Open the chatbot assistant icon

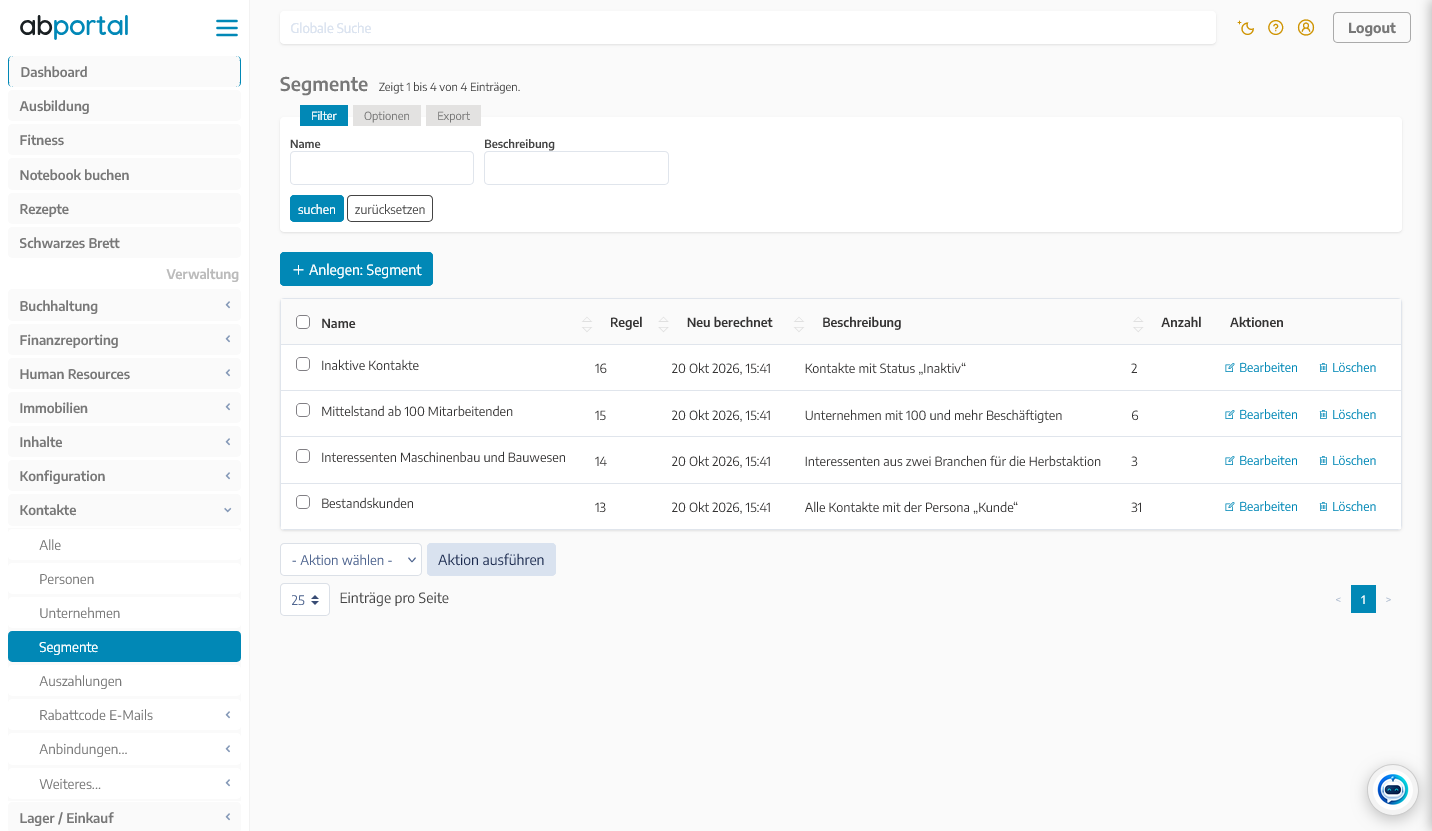pyautogui.click(x=1393, y=790)
